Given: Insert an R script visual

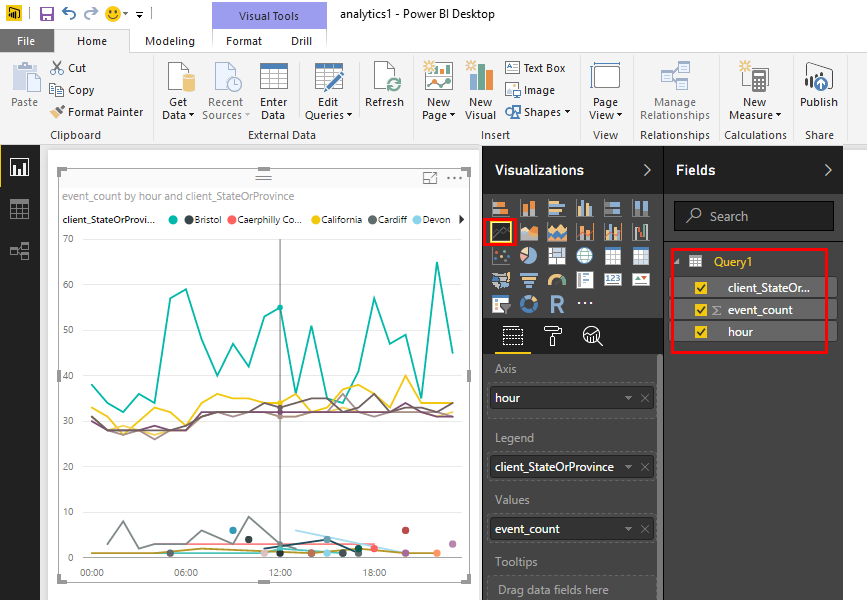Looking at the screenshot, I should click(557, 303).
